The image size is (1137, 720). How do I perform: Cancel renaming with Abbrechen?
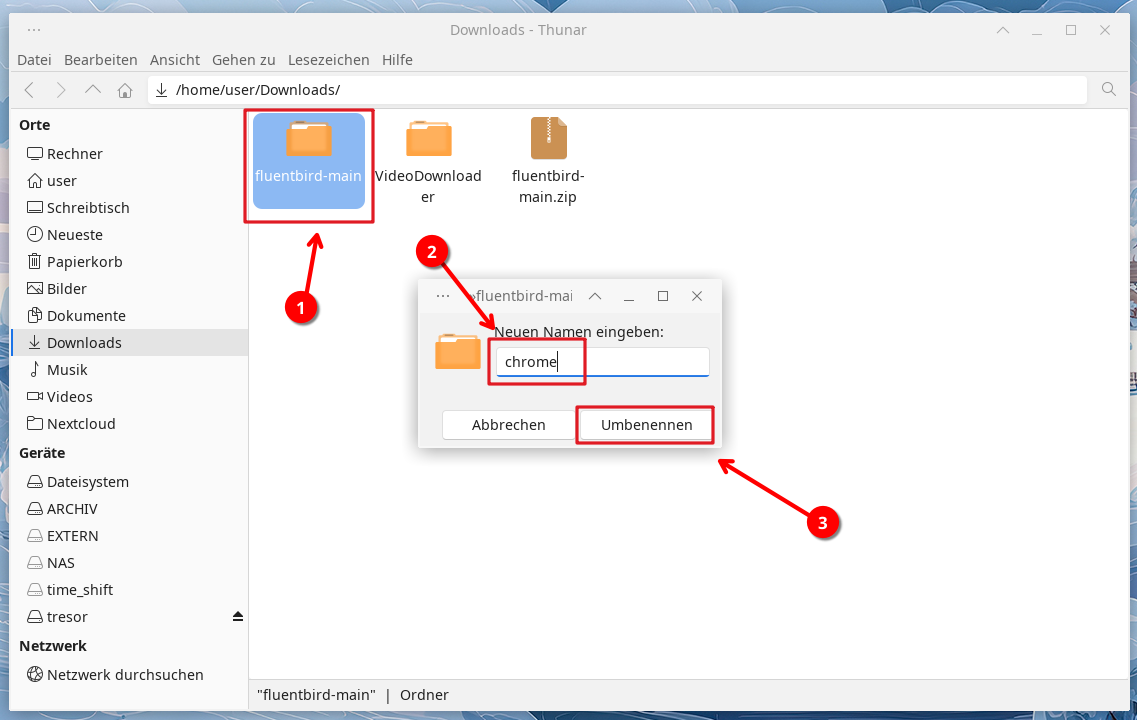point(508,425)
